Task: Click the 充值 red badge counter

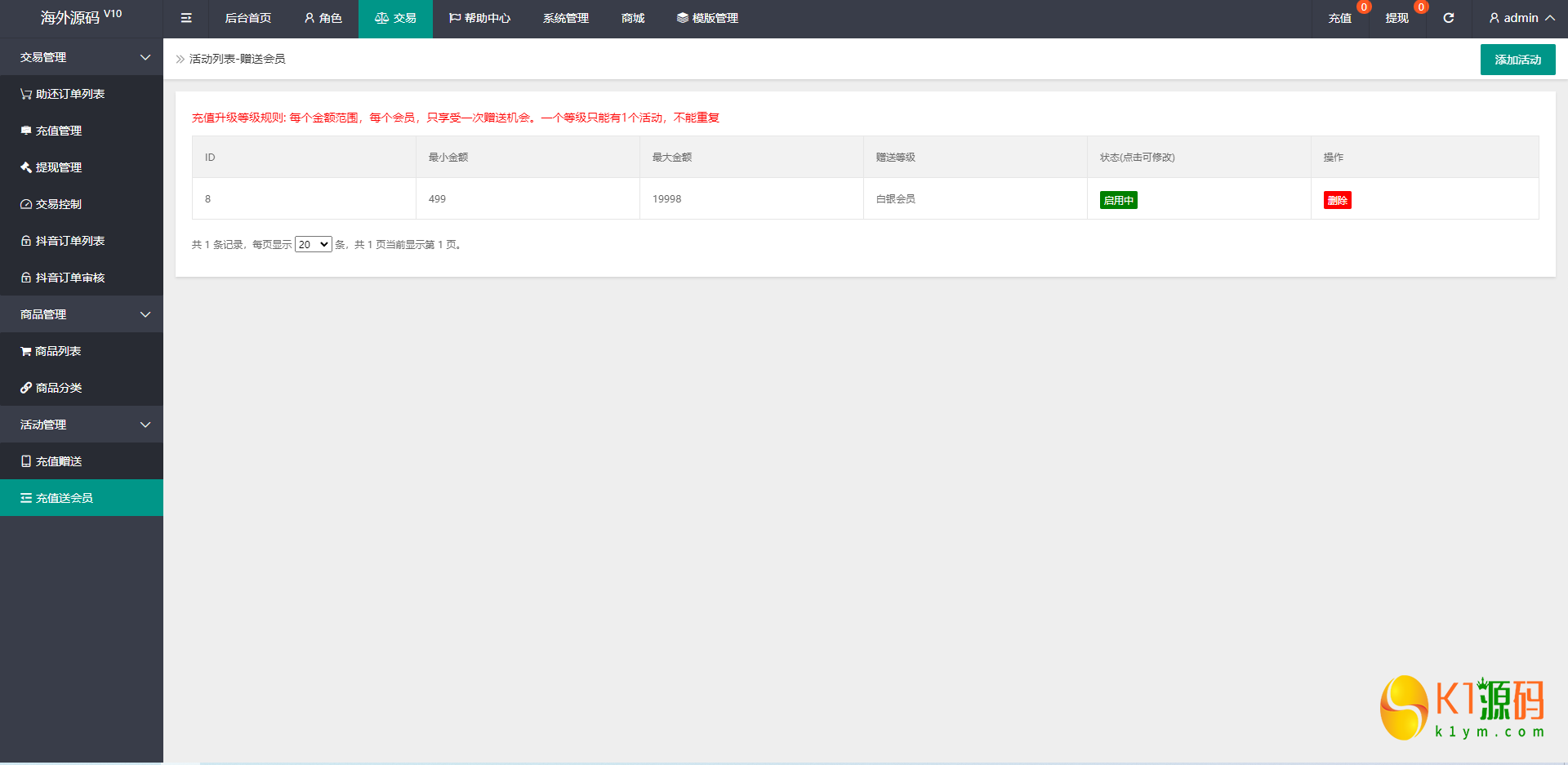Action: coord(1364,7)
